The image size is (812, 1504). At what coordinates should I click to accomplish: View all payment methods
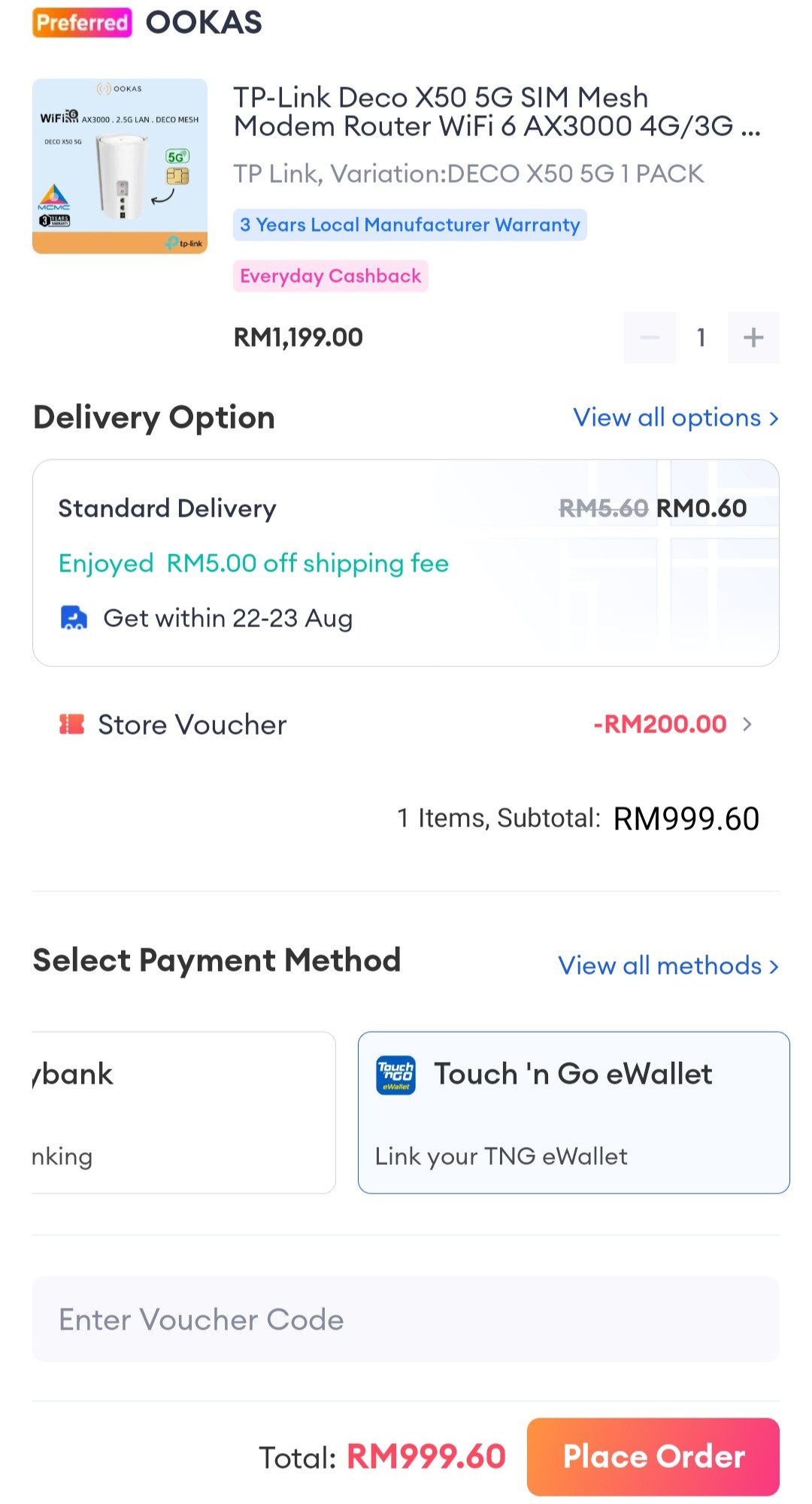click(668, 966)
